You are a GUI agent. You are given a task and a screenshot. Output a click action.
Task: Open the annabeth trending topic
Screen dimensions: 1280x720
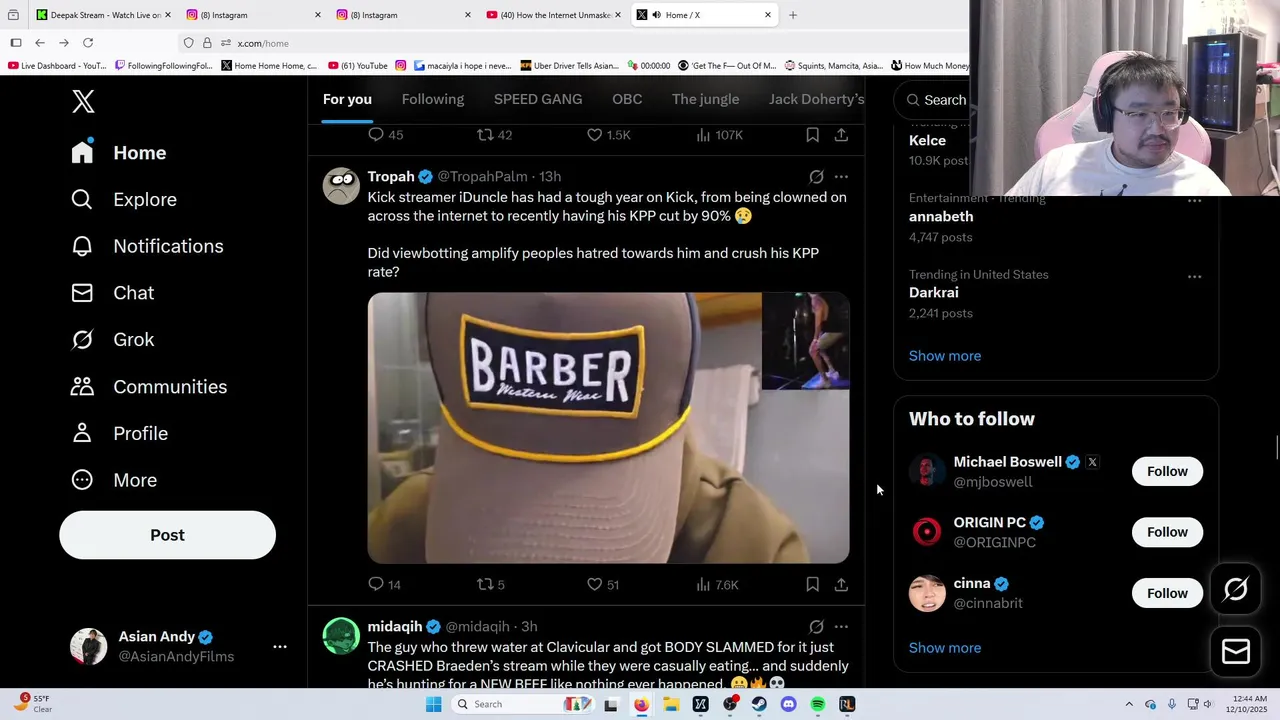pyautogui.click(x=941, y=217)
